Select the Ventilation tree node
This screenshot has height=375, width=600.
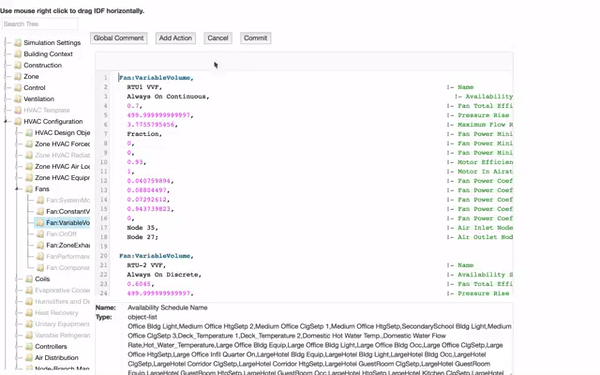tap(39, 99)
